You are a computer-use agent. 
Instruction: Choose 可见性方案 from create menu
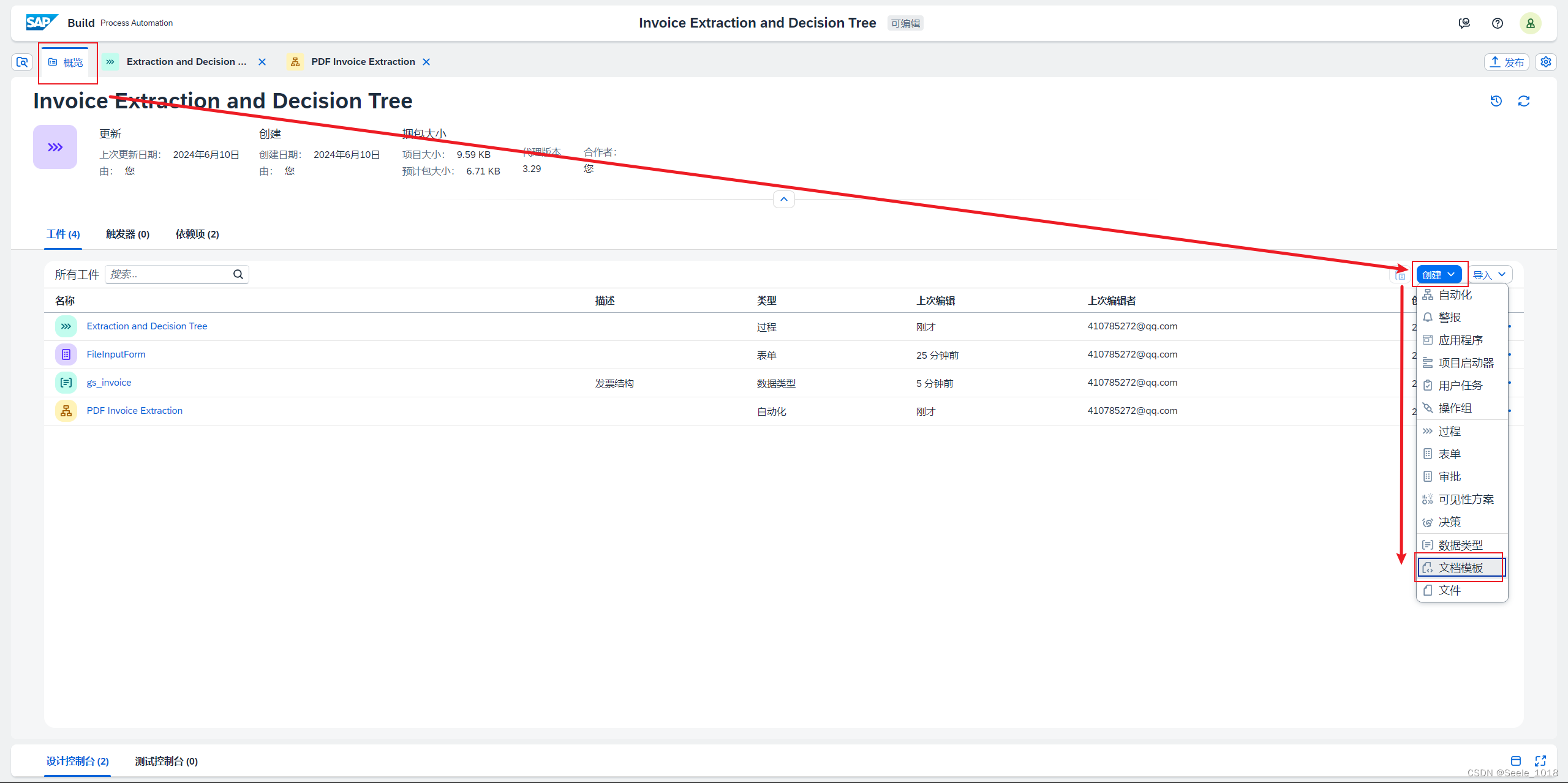1463,500
